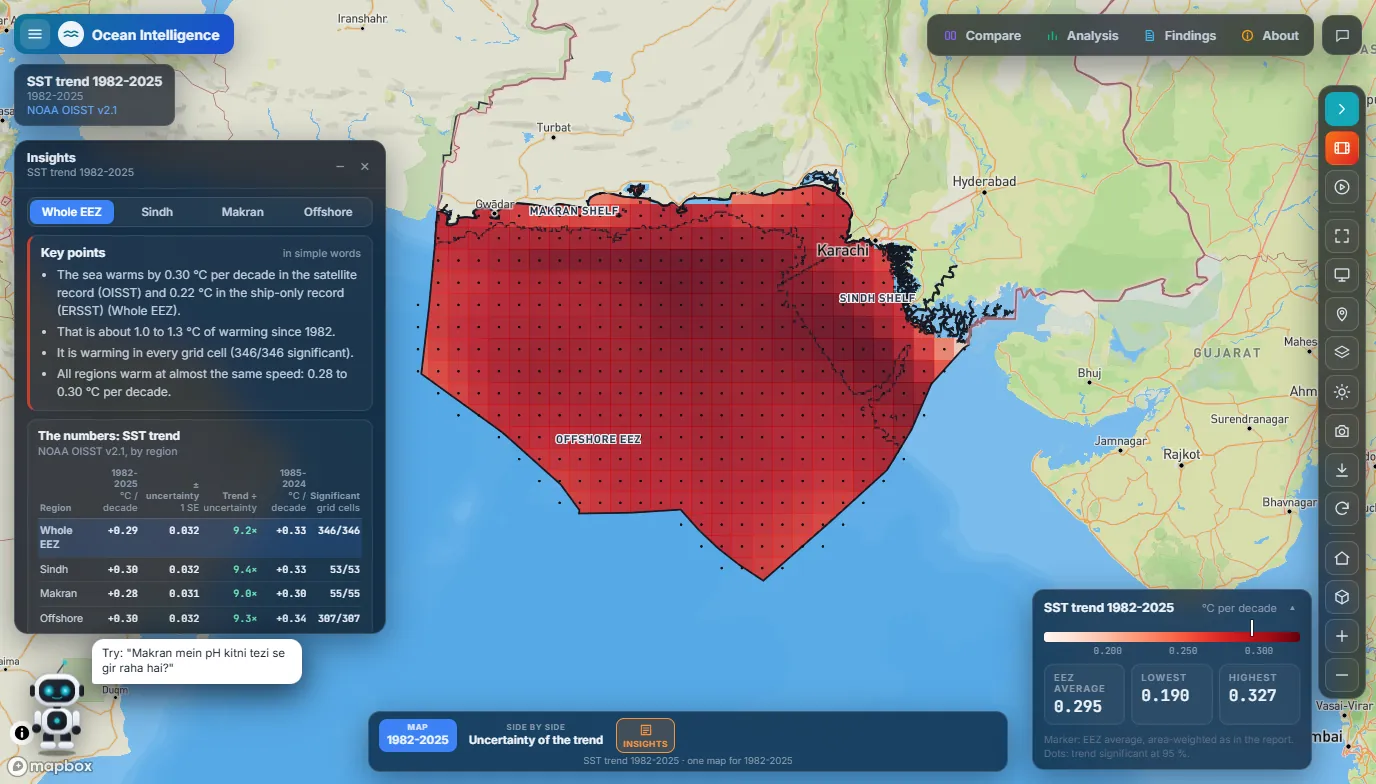Minimize the Insights panel
The image size is (1376, 784).
340,166
